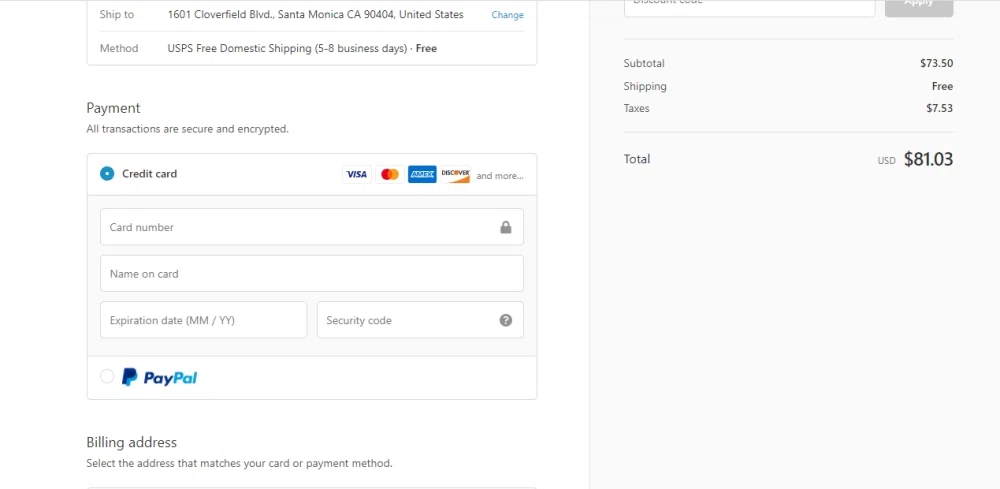Click the Discover card icon
Viewport: 1000px width, 489px height.
click(x=455, y=175)
